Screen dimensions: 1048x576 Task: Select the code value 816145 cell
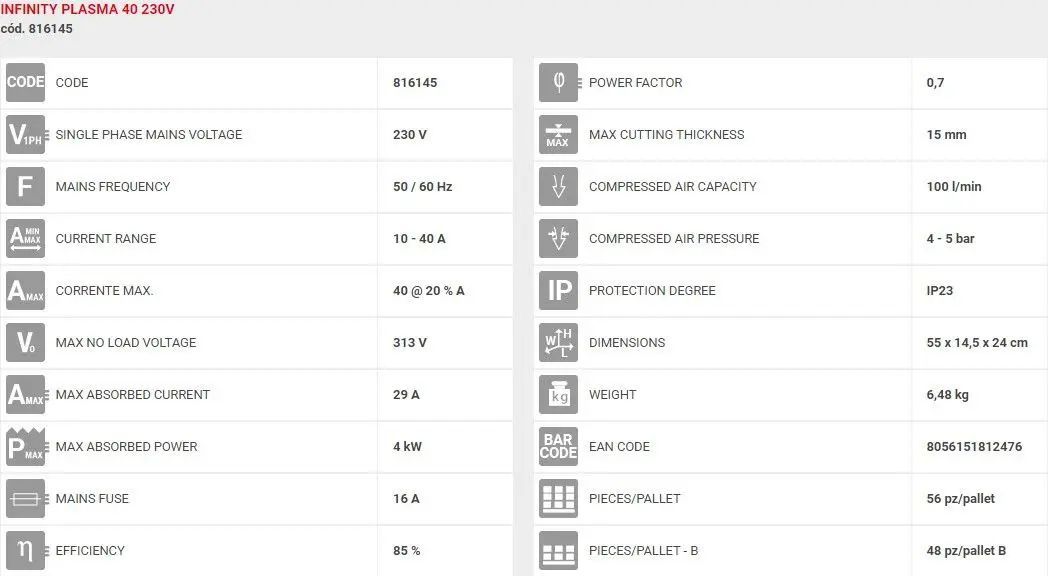(x=444, y=82)
